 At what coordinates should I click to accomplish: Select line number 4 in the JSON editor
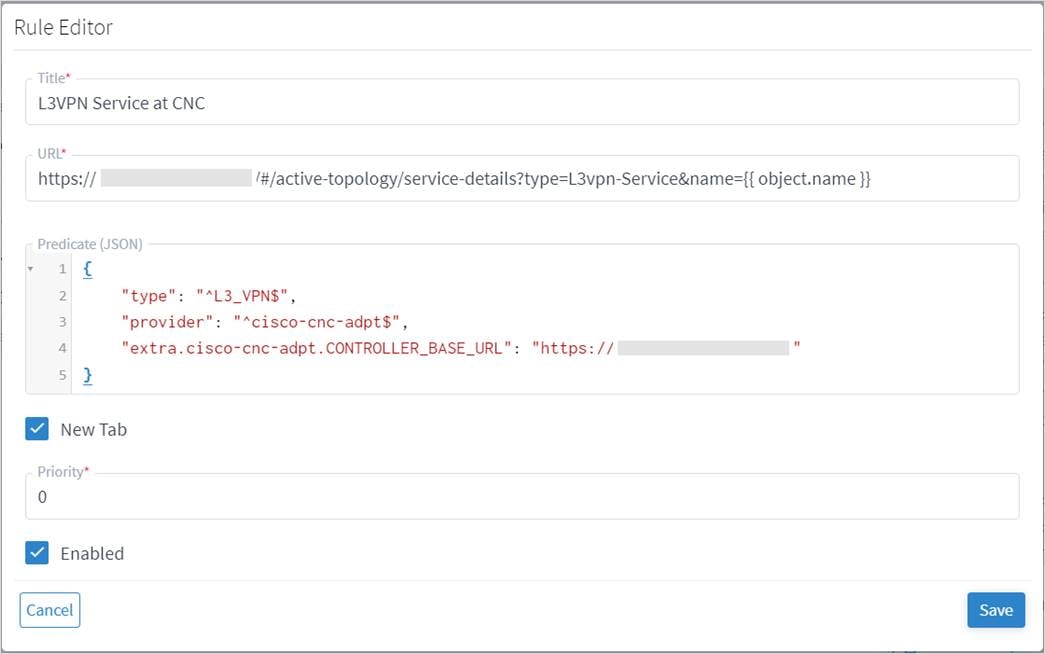(61, 348)
